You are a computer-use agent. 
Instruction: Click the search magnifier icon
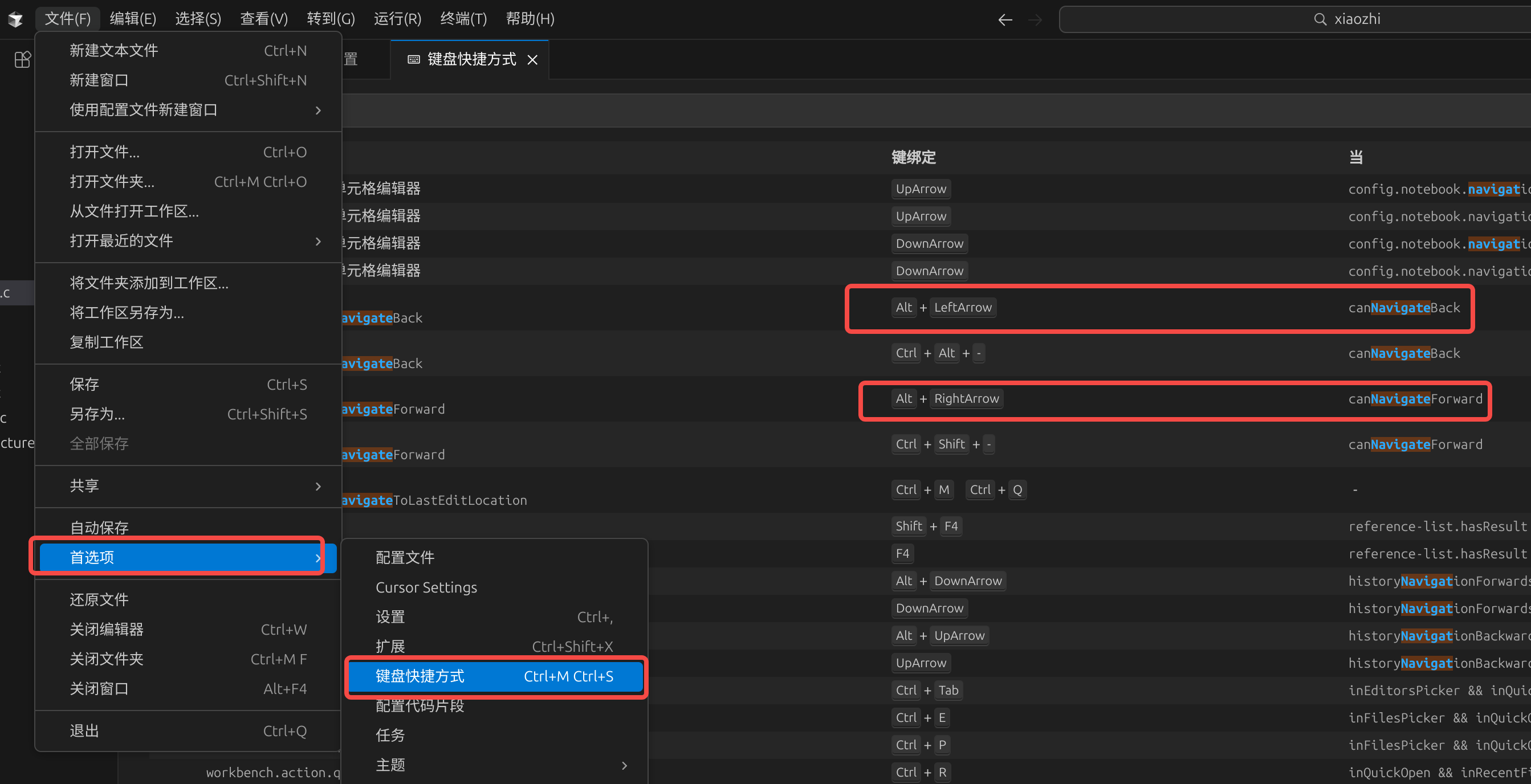(x=1320, y=19)
